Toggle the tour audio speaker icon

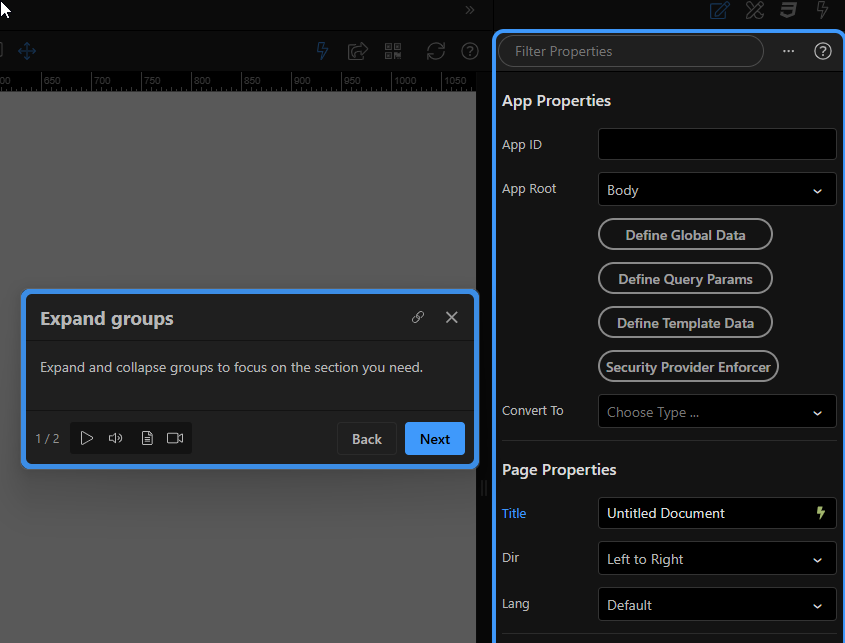click(x=115, y=438)
